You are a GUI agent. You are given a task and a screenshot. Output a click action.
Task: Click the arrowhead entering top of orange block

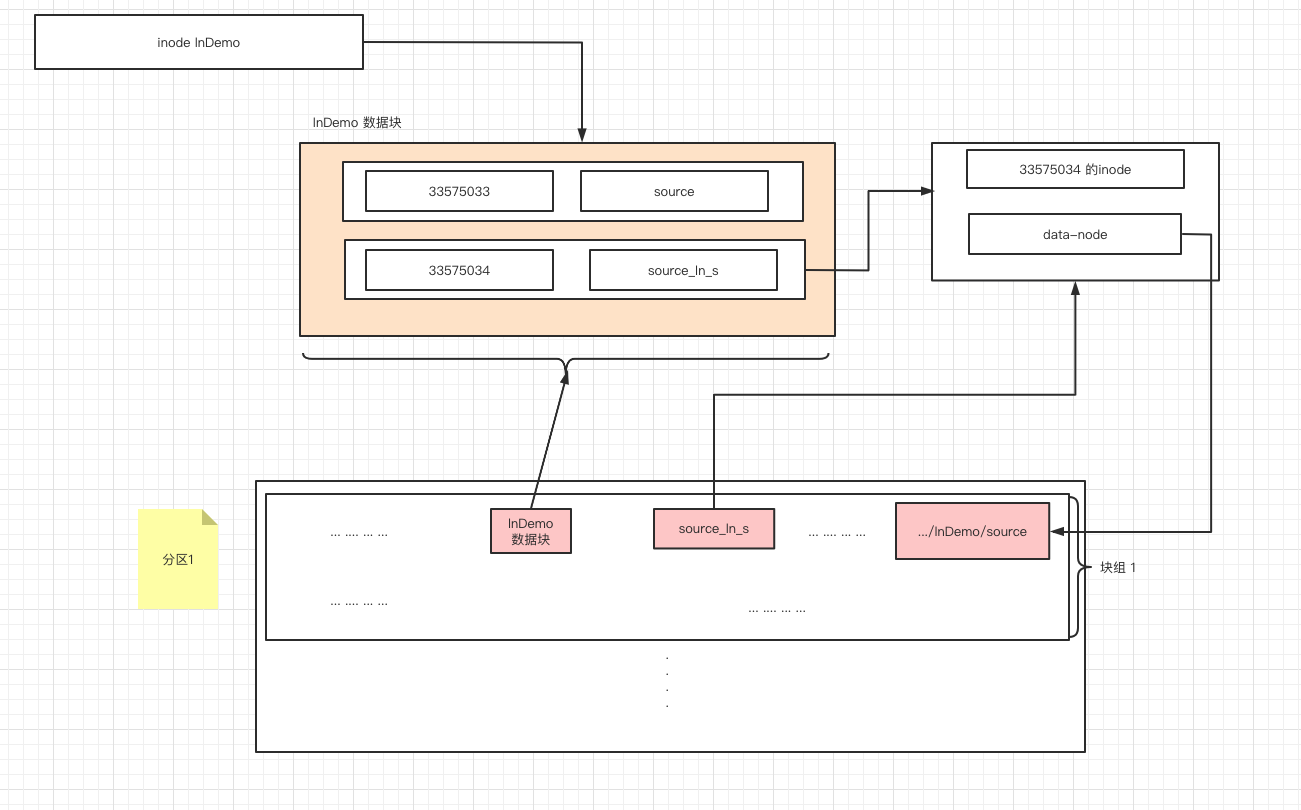tap(581, 136)
